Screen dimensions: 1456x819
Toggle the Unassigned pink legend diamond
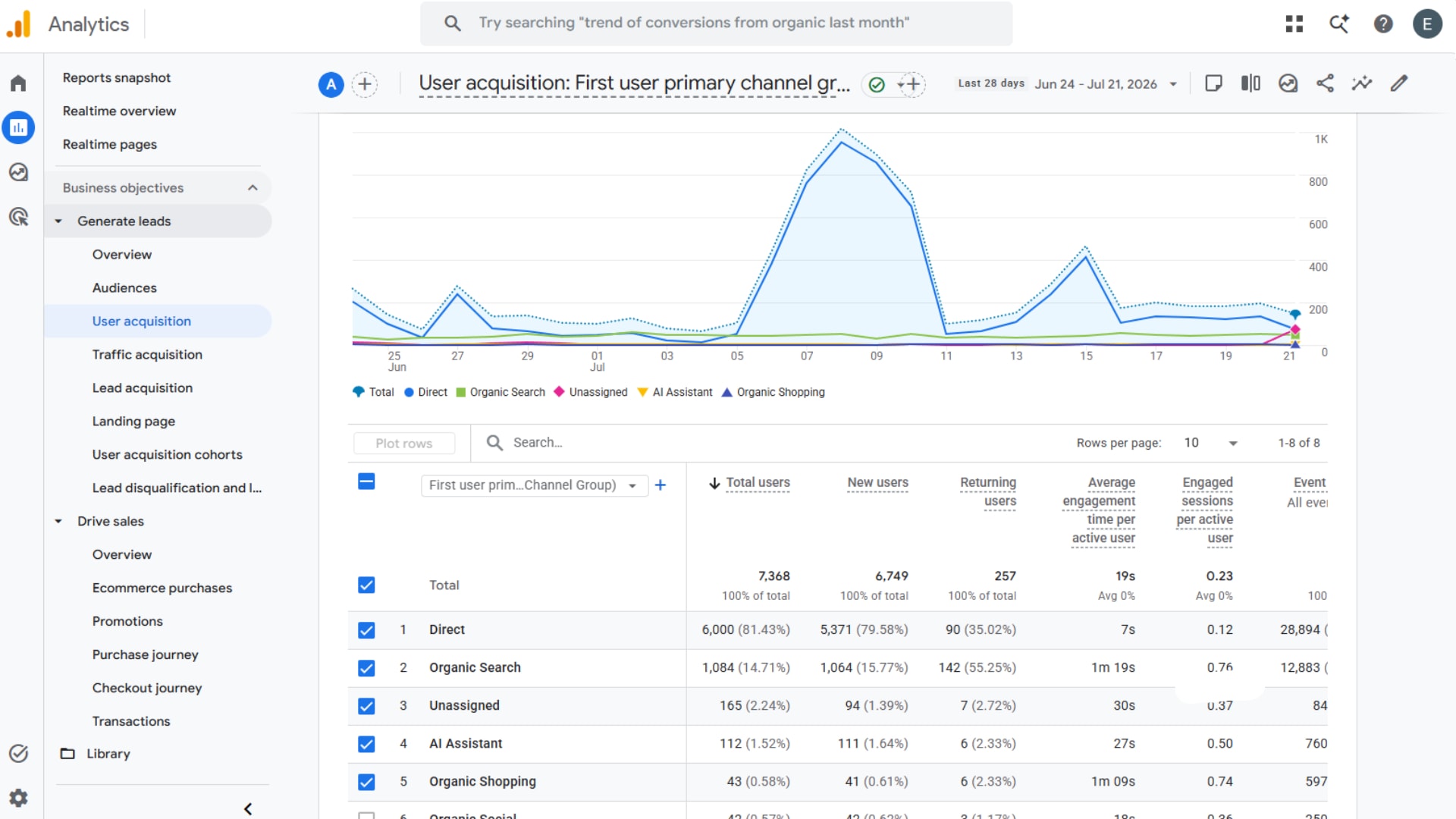click(x=559, y=392)
